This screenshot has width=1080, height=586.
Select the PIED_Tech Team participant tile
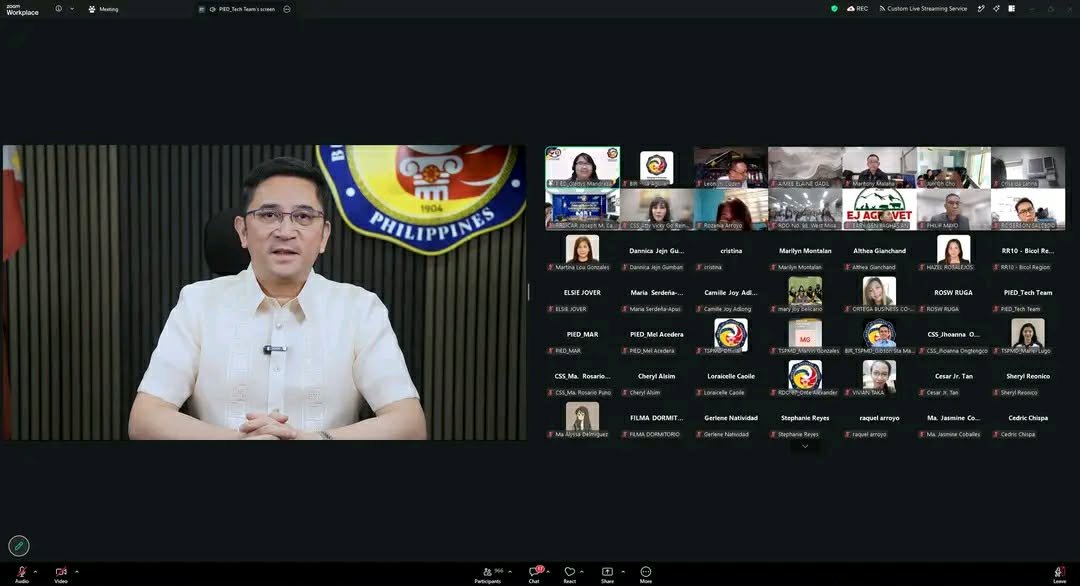1028,295
